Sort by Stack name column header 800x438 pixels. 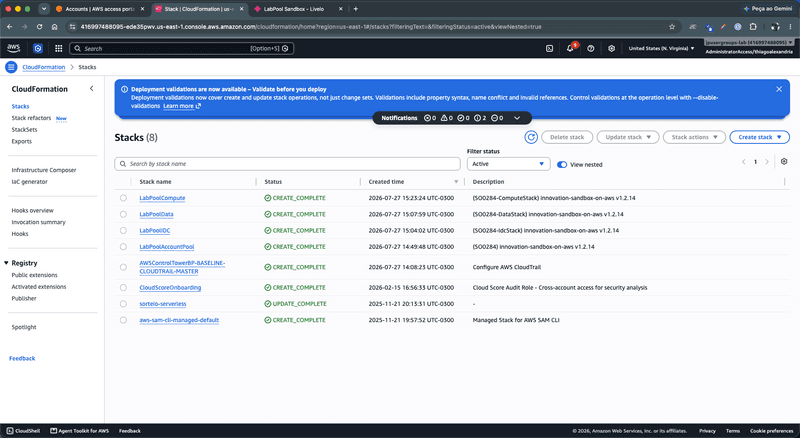point(156,182)
